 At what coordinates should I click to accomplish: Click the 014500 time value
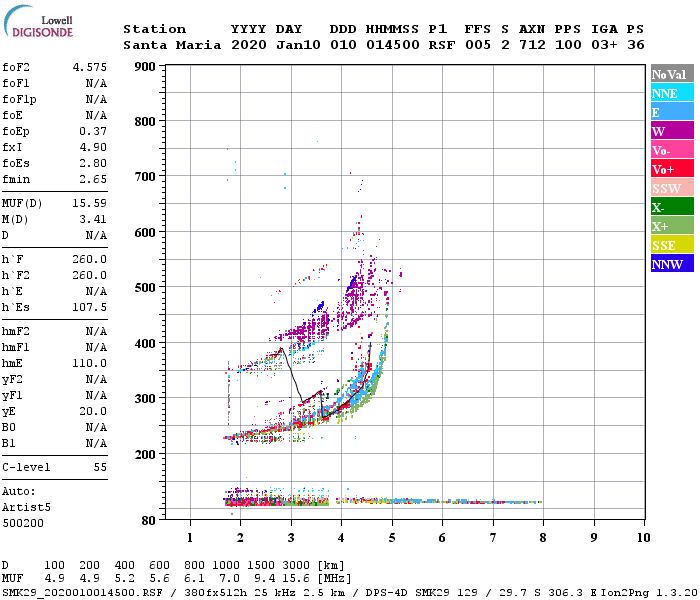click(393, 45)
